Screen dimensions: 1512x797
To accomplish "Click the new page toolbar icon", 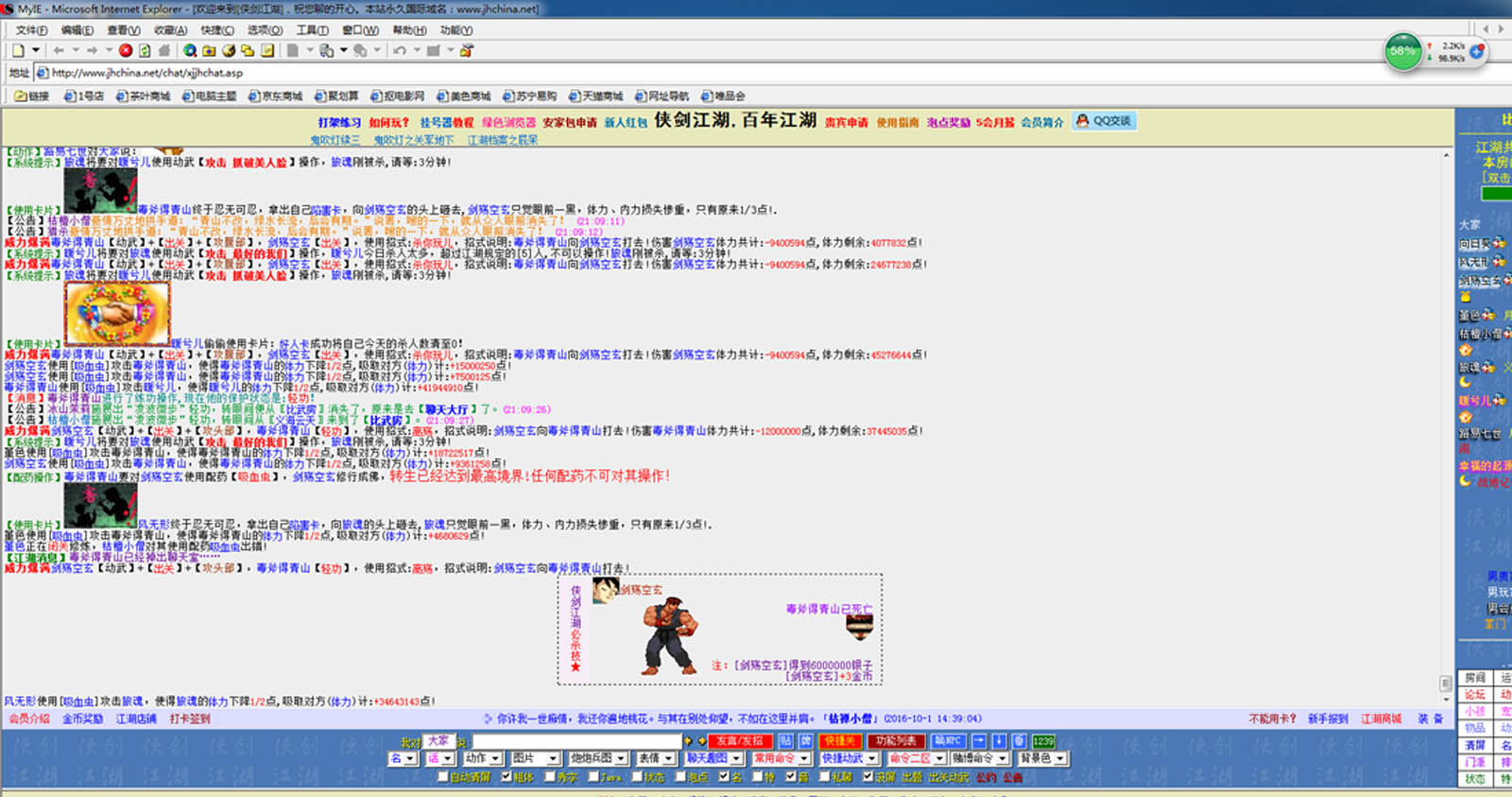I will pos(18,50).
